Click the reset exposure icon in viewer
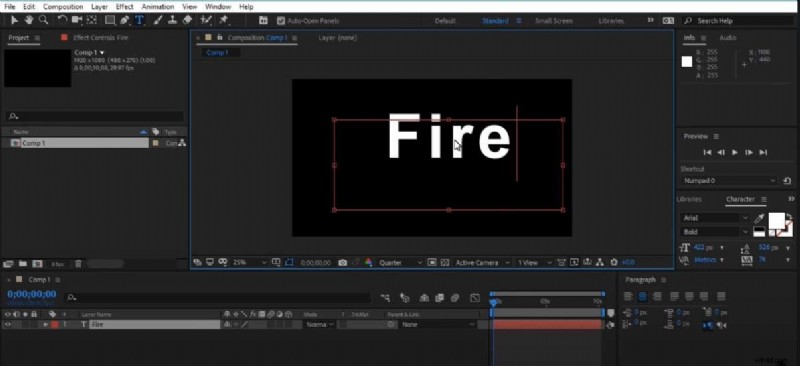 pyautogui.click(x=614, y=262)
